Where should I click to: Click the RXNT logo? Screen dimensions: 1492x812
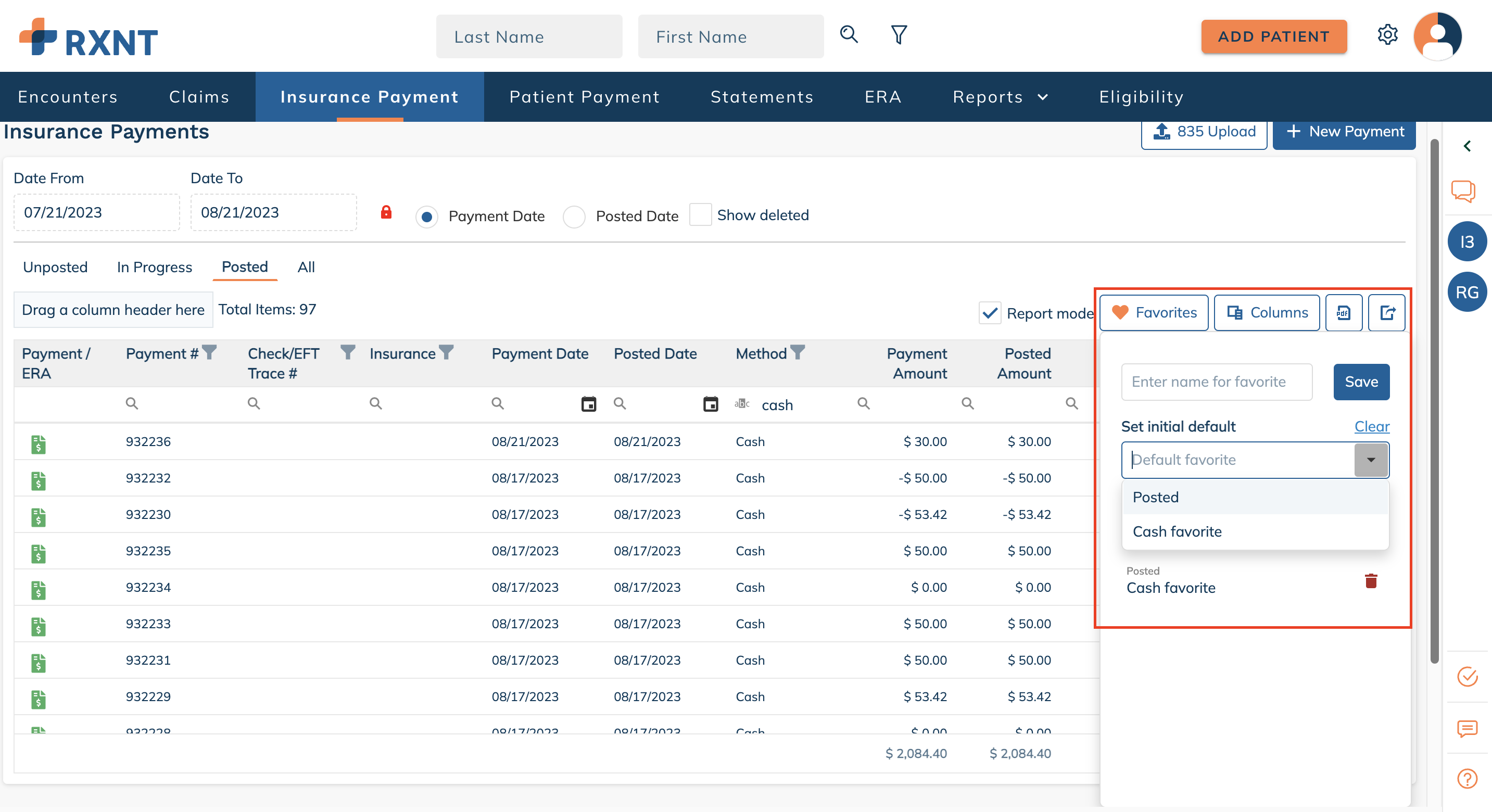click(x=88, y=37)
